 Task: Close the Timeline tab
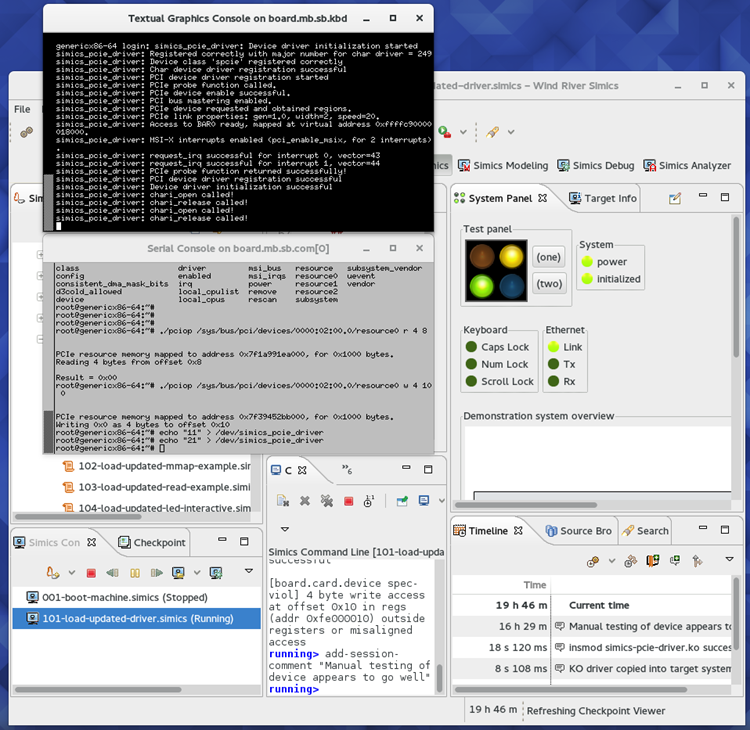(518, 531)
